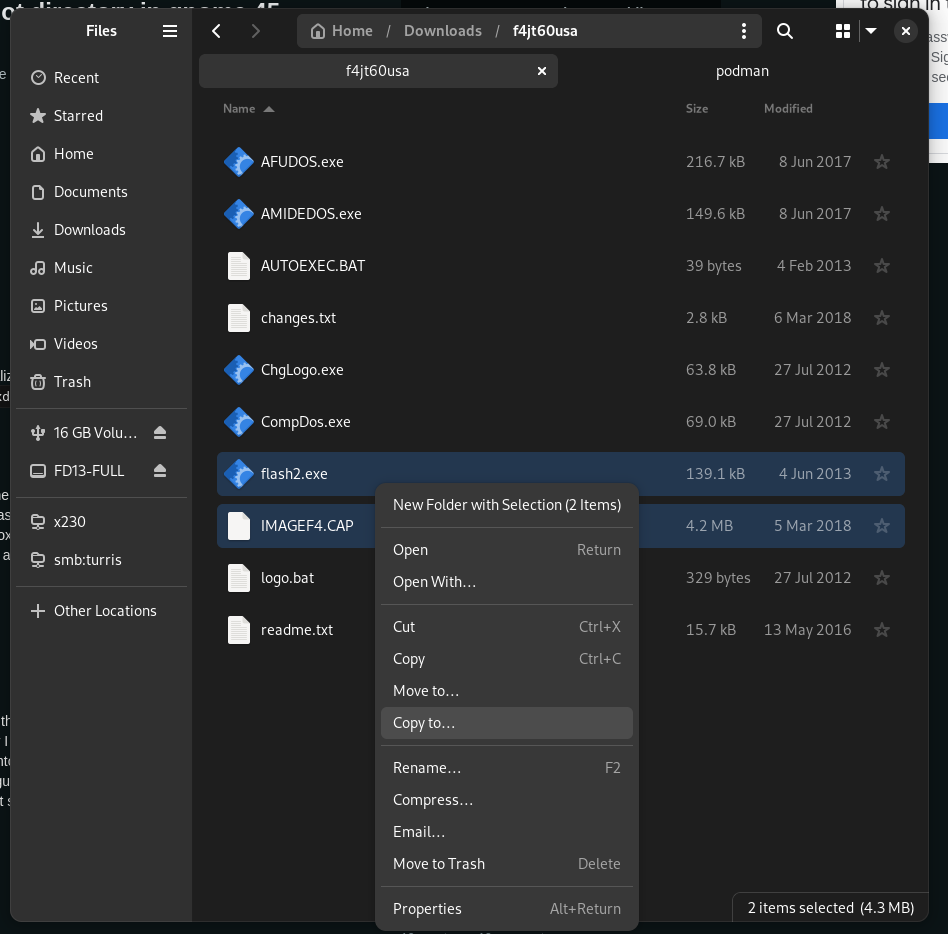Click Home in the path bar
Image resolution: width=948 pixels, height=934 pixels.
(342, 31)
